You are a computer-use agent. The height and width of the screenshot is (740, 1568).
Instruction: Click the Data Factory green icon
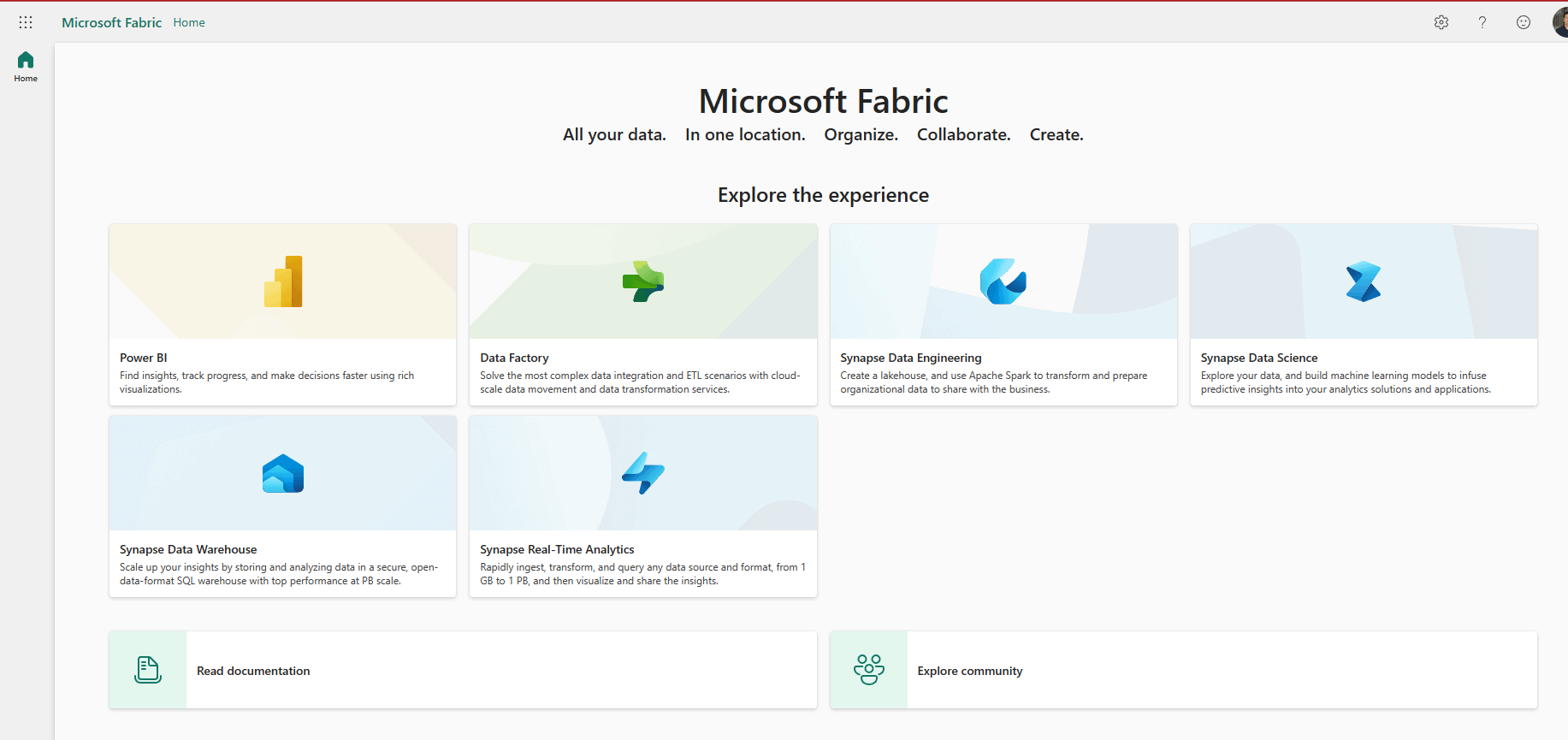point(643,281)
